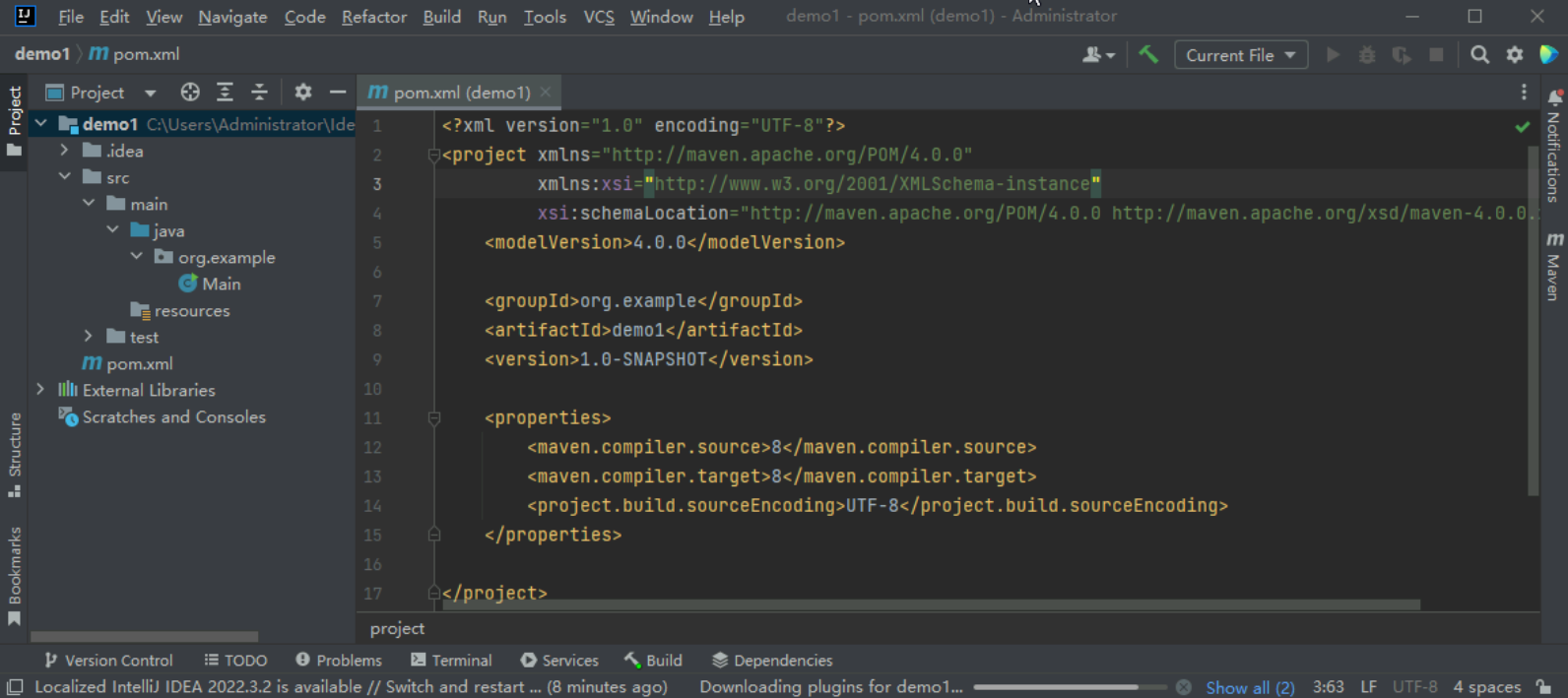Click the UTF-8 encoding indicator
Image resolution: width=1568 pixels, height=698 pixels.
tap(1414, 687)
